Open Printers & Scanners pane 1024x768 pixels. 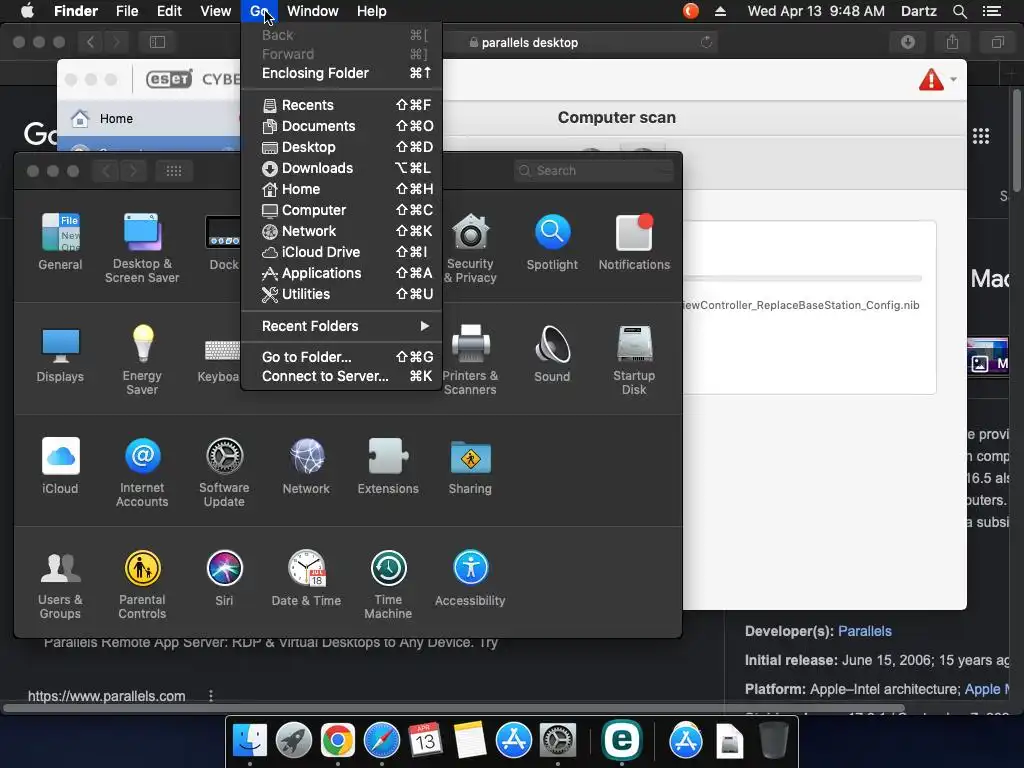[x=470, y=360]
